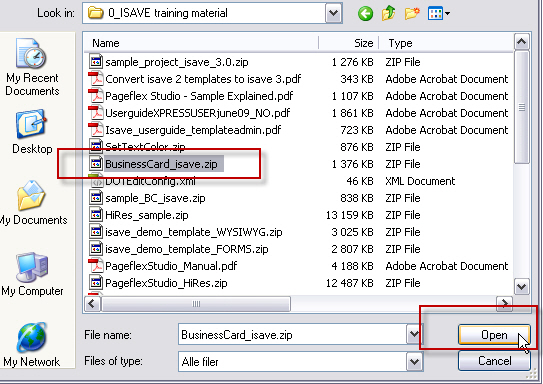Select PageflexStudio_HiRes.zip icon
Viewport: 543px width, 384px height.
pos(96,283)
